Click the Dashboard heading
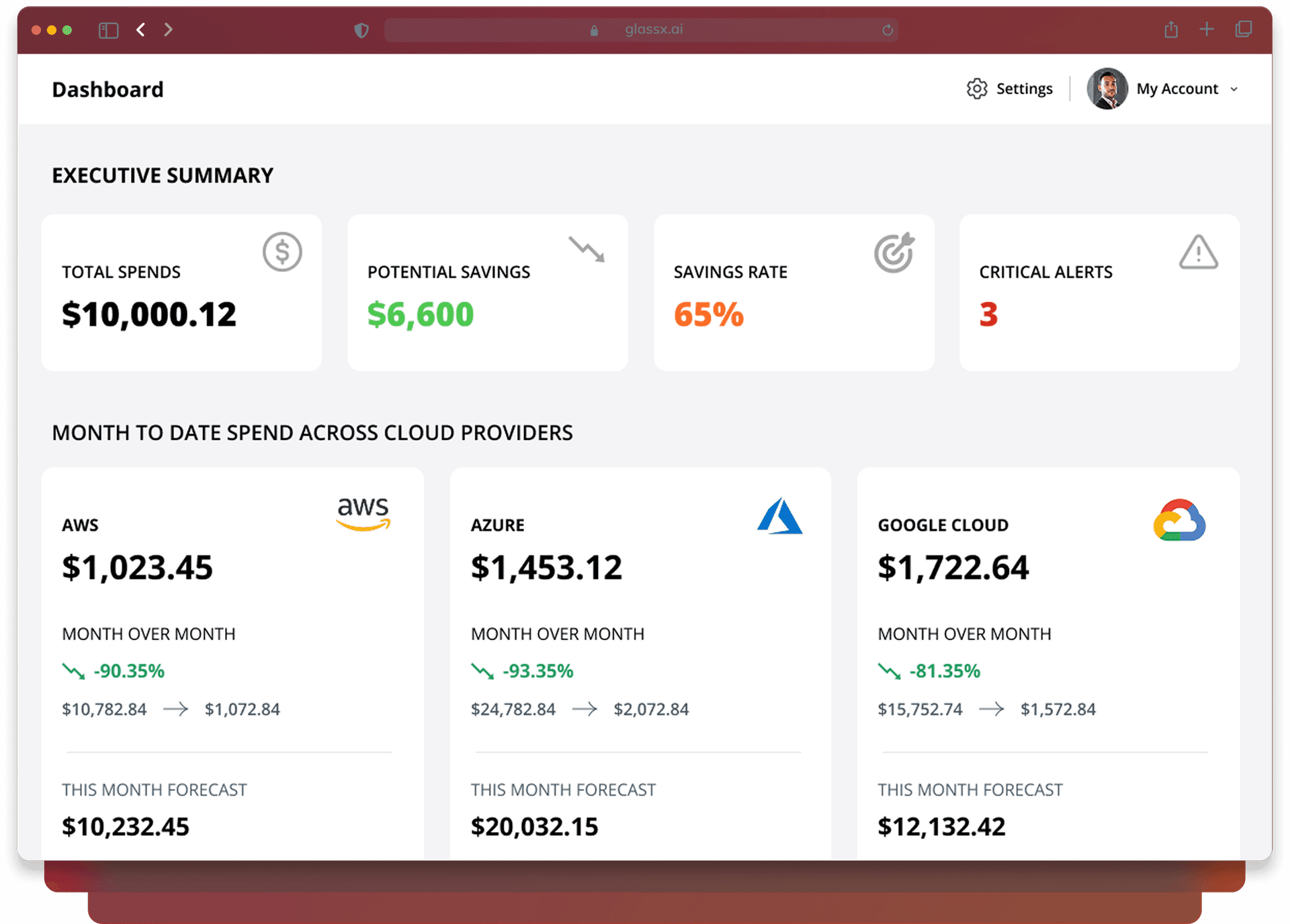Viewport: 1290px width, 924px height. coord(107,89)
